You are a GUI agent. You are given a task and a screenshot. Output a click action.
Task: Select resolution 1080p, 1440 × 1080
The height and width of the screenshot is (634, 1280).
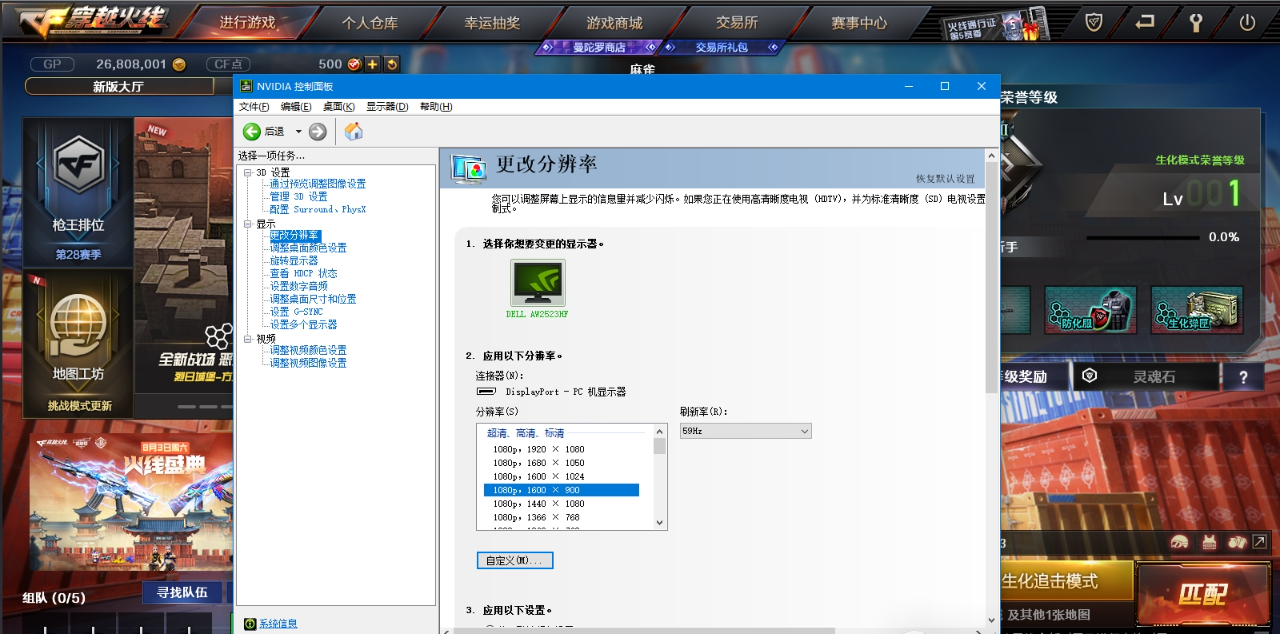(x=561, y=504)
